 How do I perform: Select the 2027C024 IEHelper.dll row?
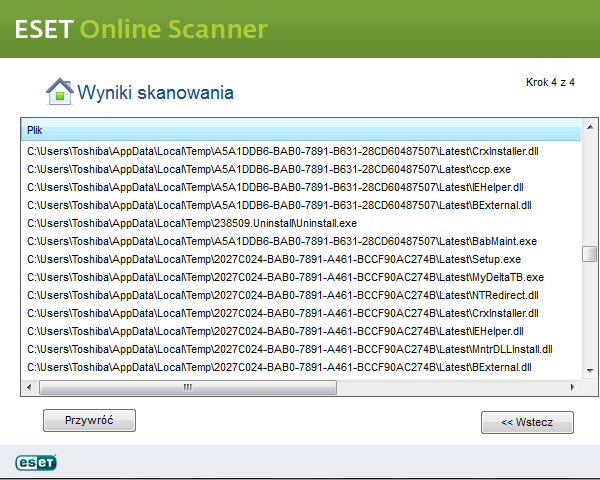coord(301,331)
